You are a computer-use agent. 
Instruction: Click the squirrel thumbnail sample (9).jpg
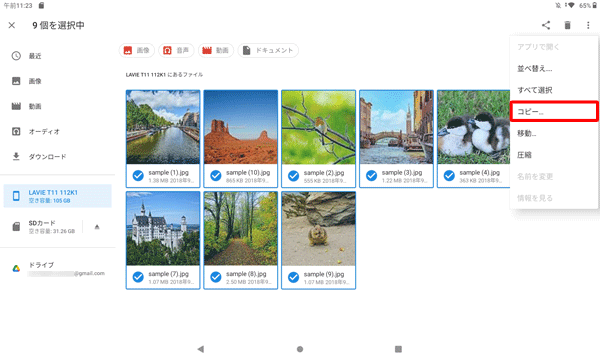point(318,229)
